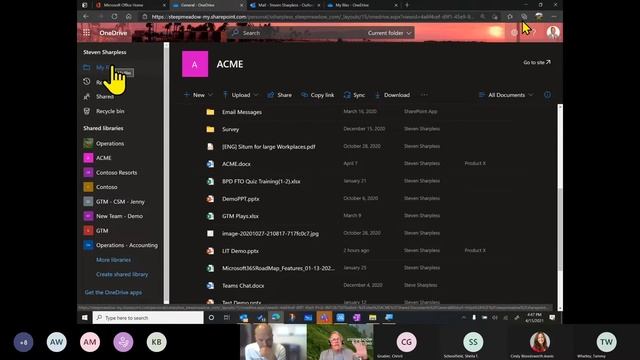The width and height of the screenshot is (640, 360).
Task: Open the All Documents view dropdown
Action: pyautogui.click(x=506, y=95)
